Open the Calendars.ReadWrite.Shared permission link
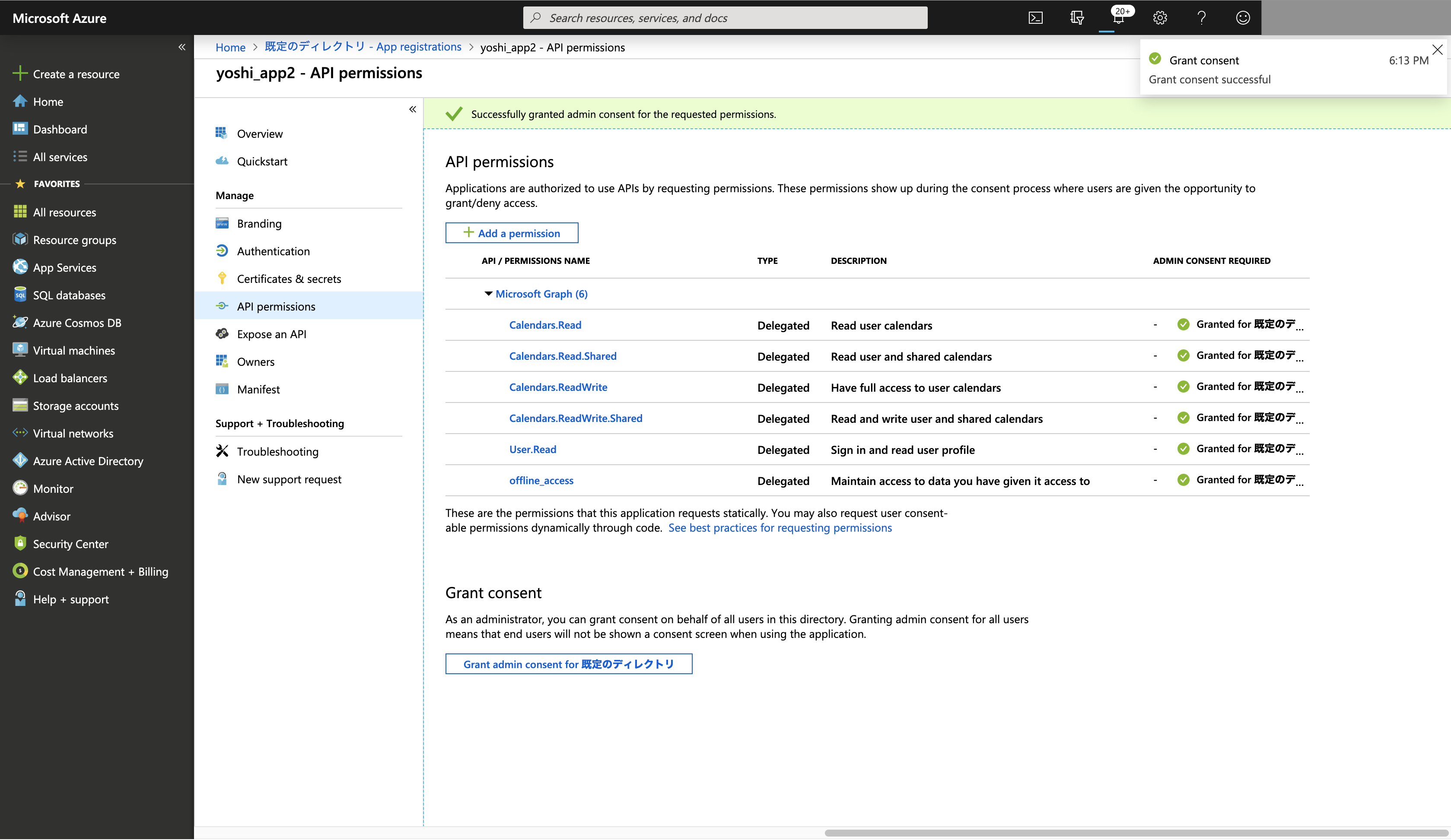The width and height of the screenshot is (1451, 840). tap(575, 418)
